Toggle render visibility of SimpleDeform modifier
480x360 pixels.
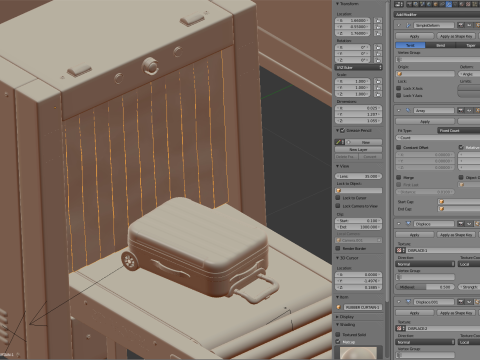pyautogui.click(x=461, y=25)
